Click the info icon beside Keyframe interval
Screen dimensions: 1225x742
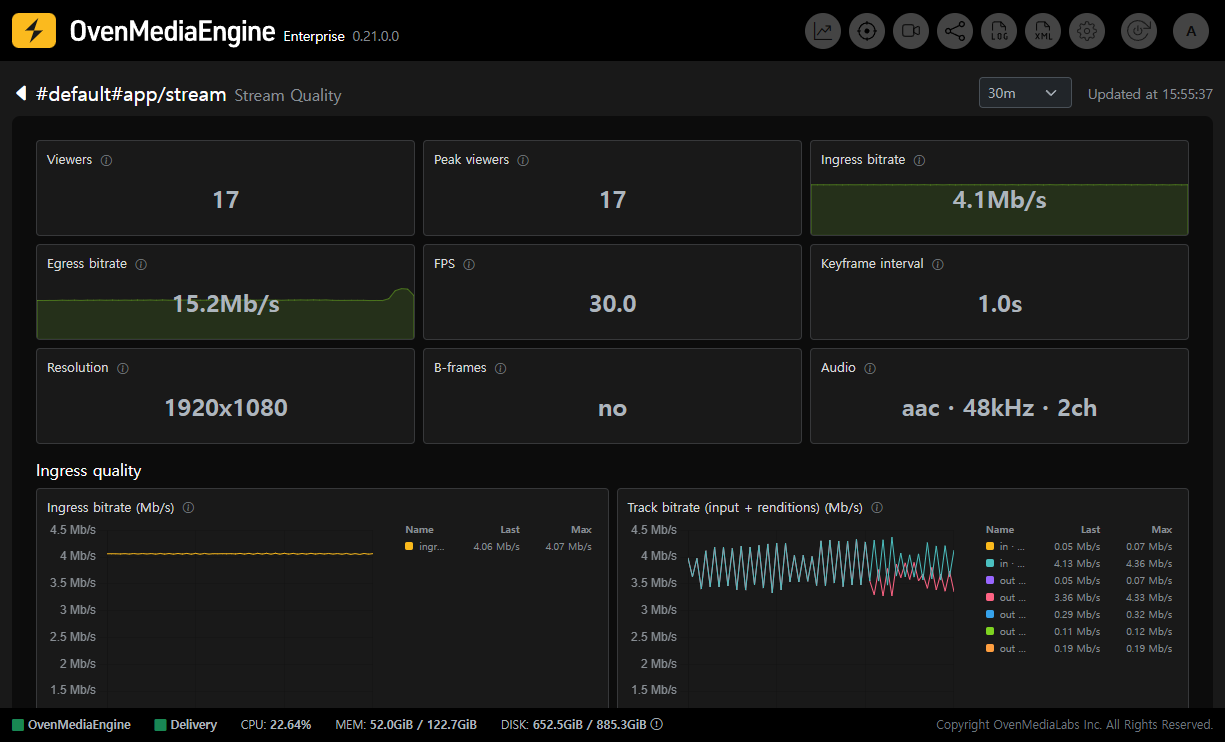[938, 264]
